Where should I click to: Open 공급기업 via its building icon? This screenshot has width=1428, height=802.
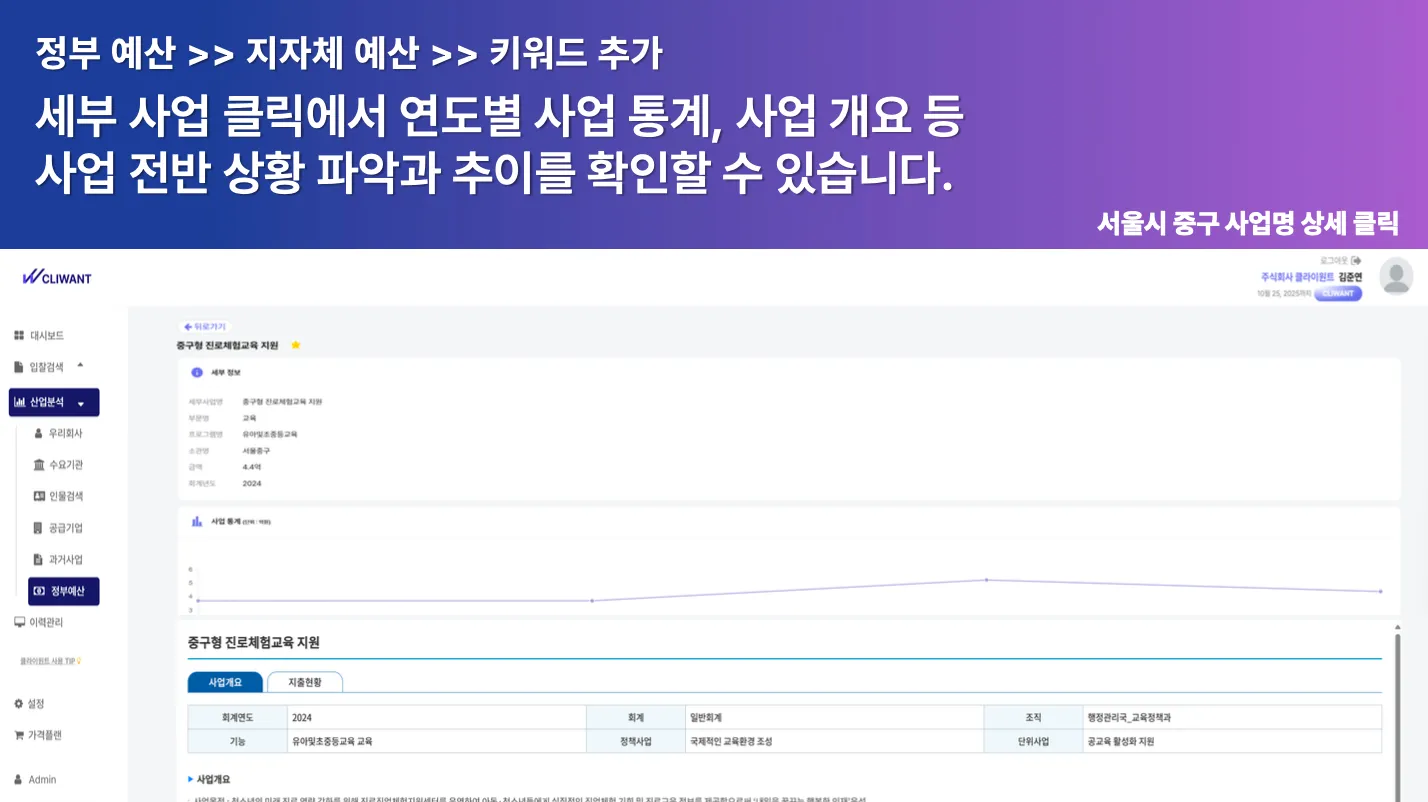coord(39,528)
